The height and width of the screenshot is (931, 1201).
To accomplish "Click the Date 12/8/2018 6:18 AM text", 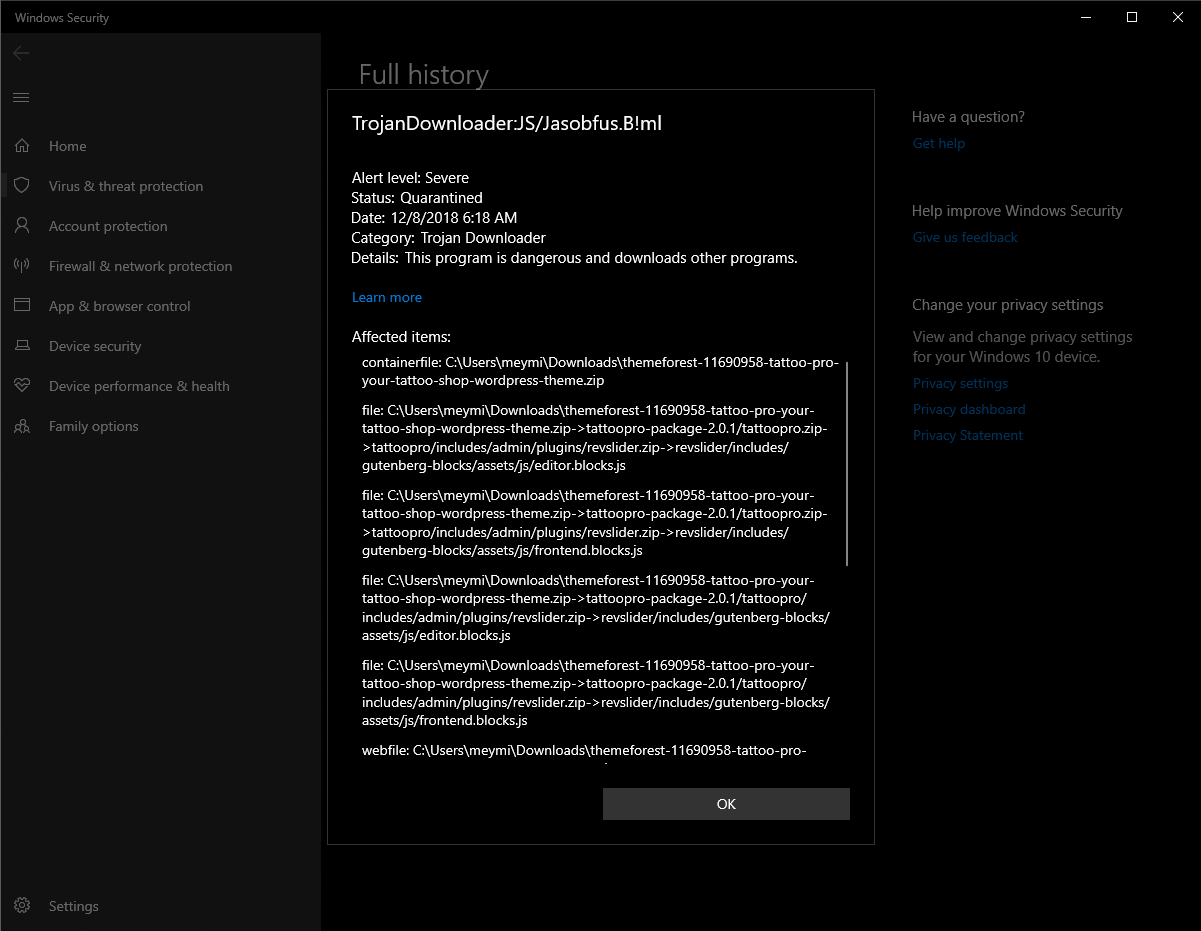I will pyautogui.click(x=434, y=218).
